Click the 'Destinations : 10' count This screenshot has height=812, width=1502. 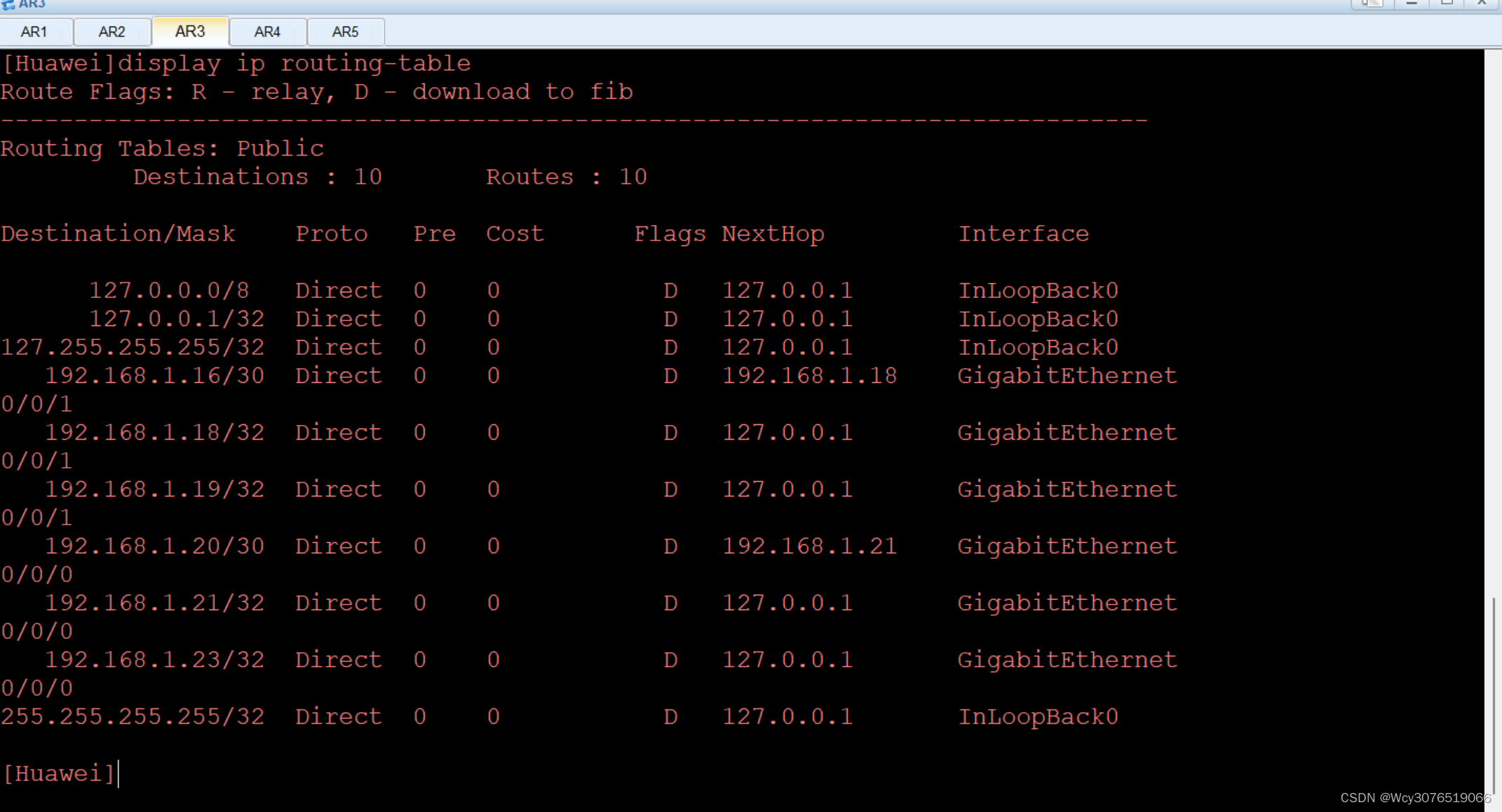pyautogui.click(x=257, y=177)
